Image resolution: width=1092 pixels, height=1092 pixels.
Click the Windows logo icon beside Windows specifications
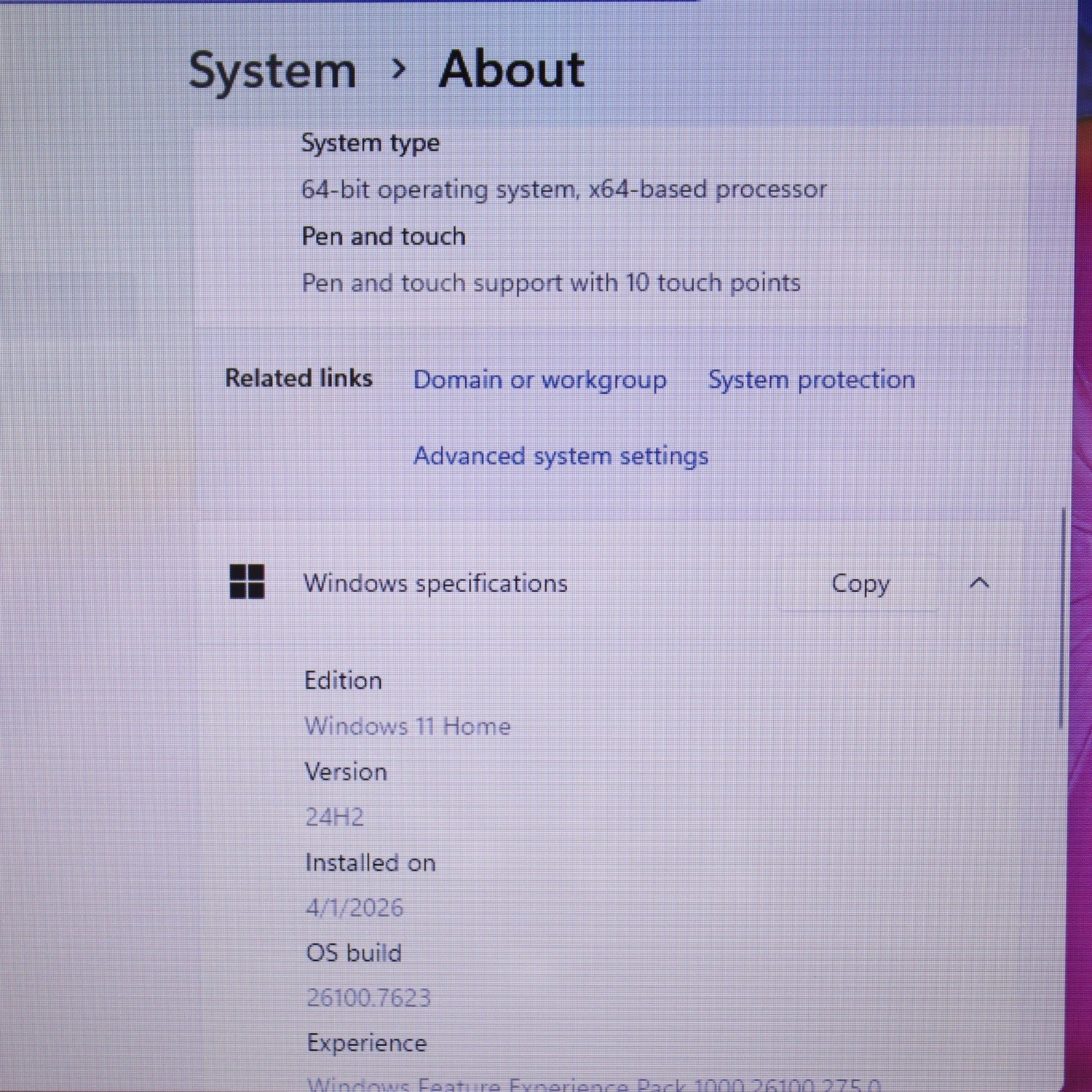click(x=247, y=582)
